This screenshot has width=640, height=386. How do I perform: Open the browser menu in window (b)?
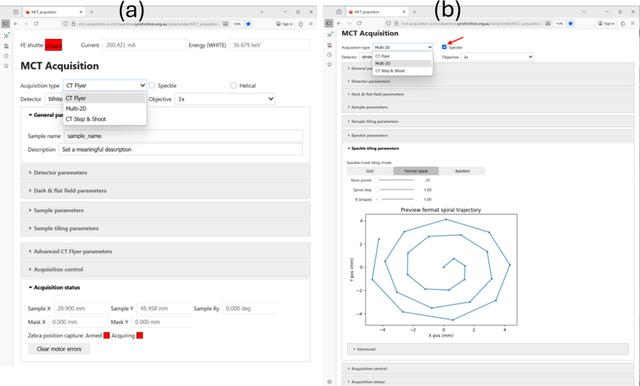[x=633, y=24]
